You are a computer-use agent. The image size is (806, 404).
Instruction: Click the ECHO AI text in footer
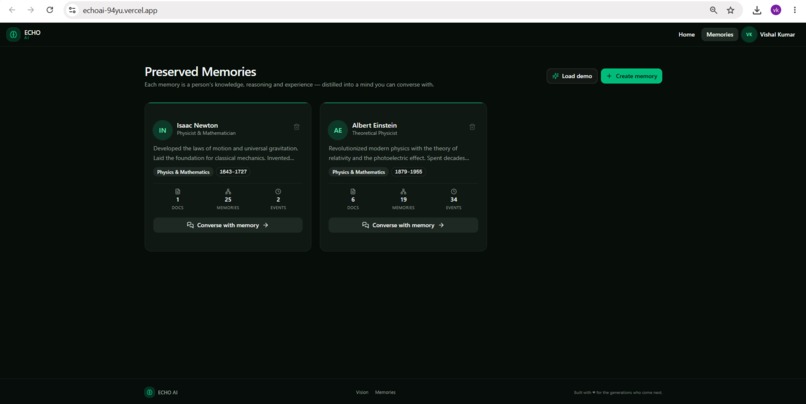(168, 392)
